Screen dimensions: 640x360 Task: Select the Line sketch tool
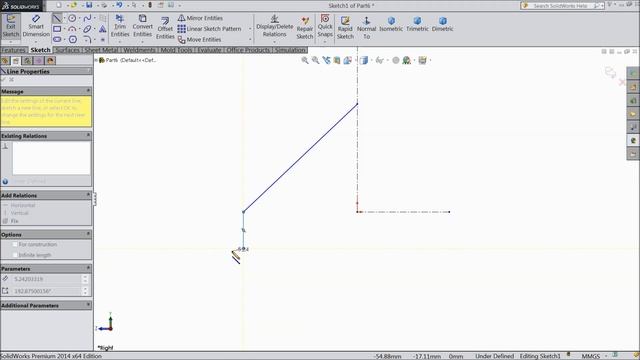click(57, 18)
